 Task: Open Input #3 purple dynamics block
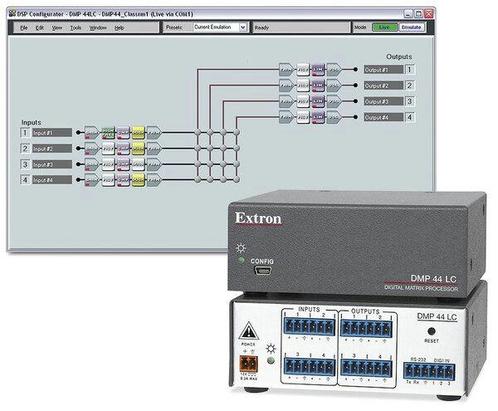tap(123, 164)
